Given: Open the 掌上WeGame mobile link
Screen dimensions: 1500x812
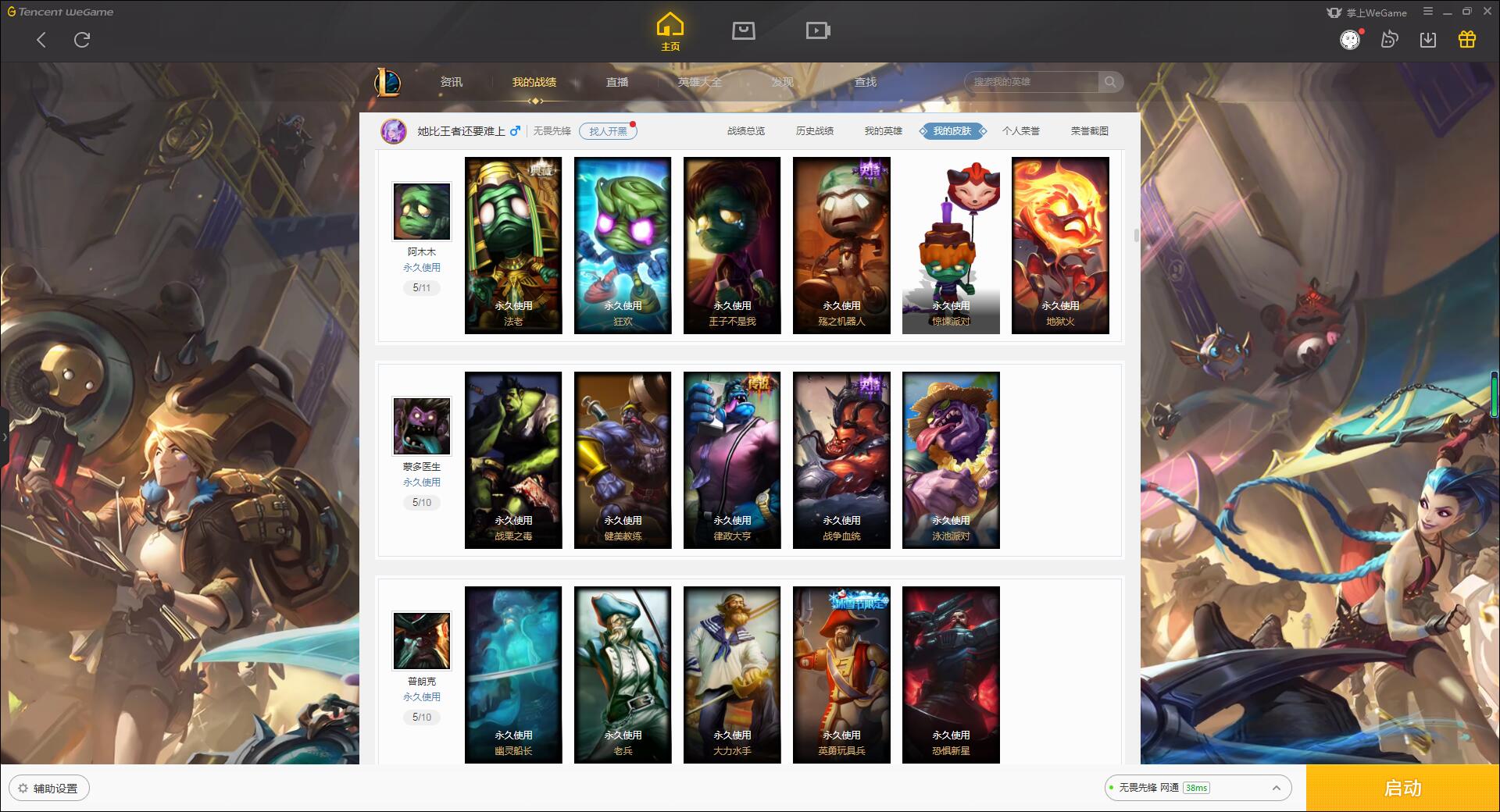Looking at the screenshot, I should (x=1366, y=12).
